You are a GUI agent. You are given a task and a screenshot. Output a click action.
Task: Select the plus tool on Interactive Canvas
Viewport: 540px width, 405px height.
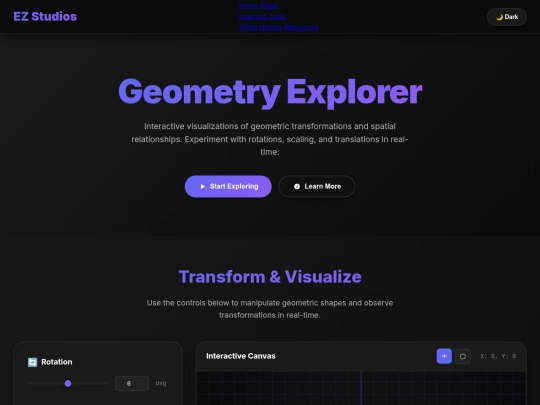tap(444, 356)
